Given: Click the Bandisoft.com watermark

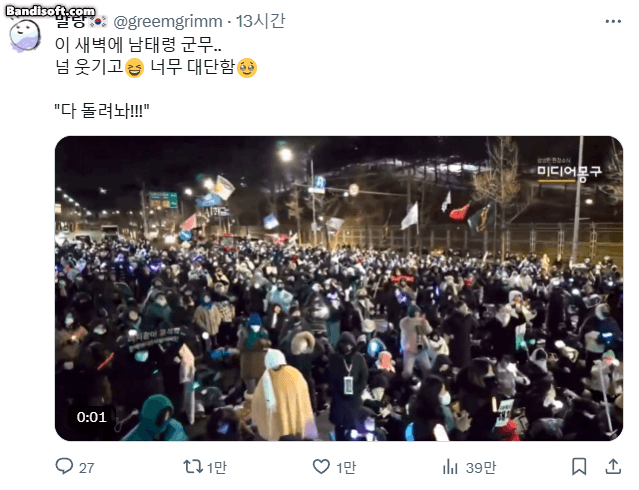Looking at the screenshot, I should click(x=50, y=11).
